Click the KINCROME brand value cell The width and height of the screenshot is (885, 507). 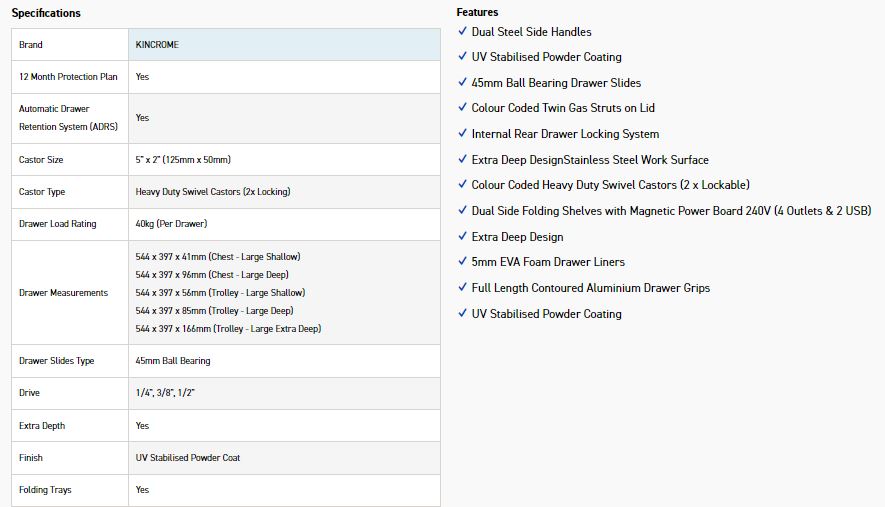point(157,45)
